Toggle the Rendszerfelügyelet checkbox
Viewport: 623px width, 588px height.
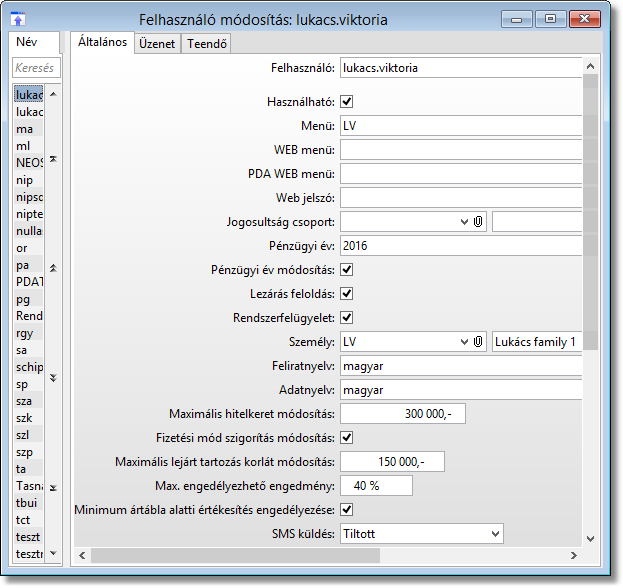click(347, 318)
